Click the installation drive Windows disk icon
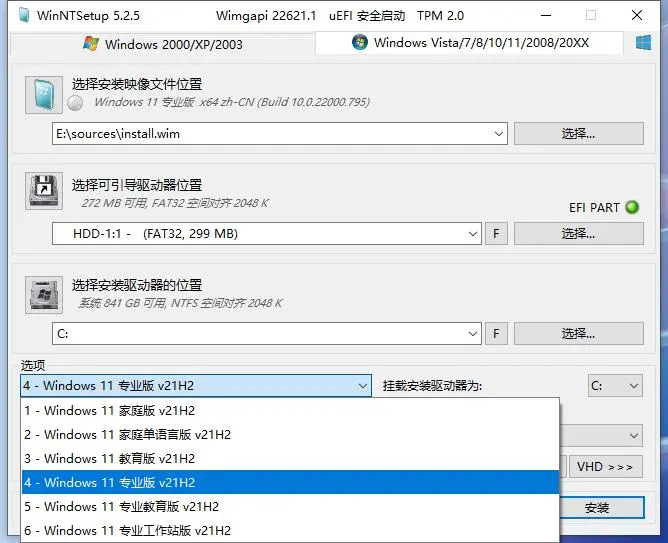Image resolution: width=668 pixels, height=543 pixels. pos(44,295)
